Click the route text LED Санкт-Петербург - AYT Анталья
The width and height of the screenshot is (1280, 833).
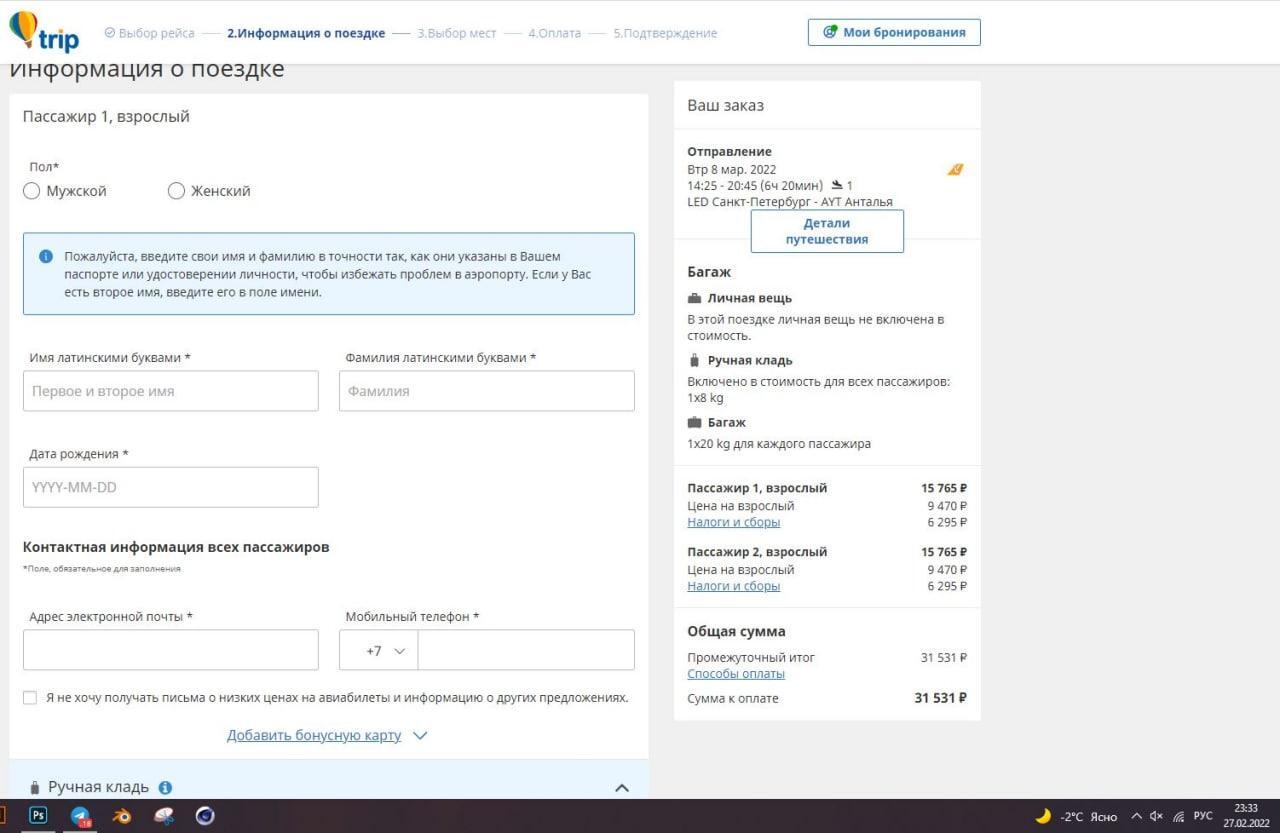coord(790,202)
